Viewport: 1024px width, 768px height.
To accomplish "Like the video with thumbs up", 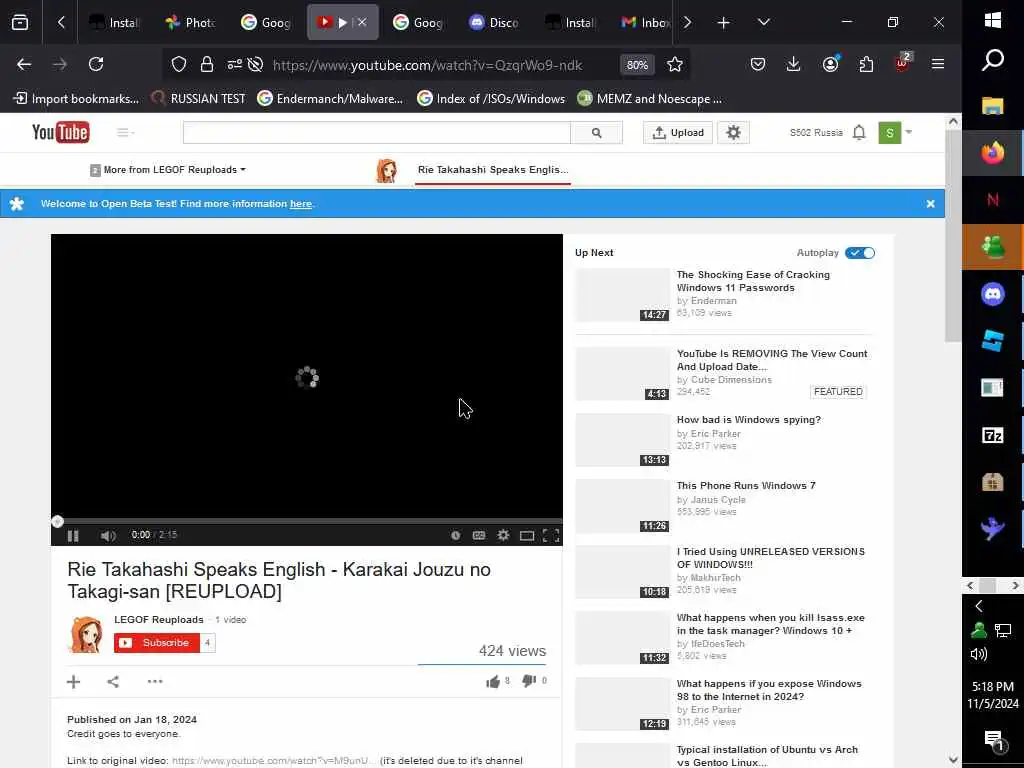I will 493,681.
